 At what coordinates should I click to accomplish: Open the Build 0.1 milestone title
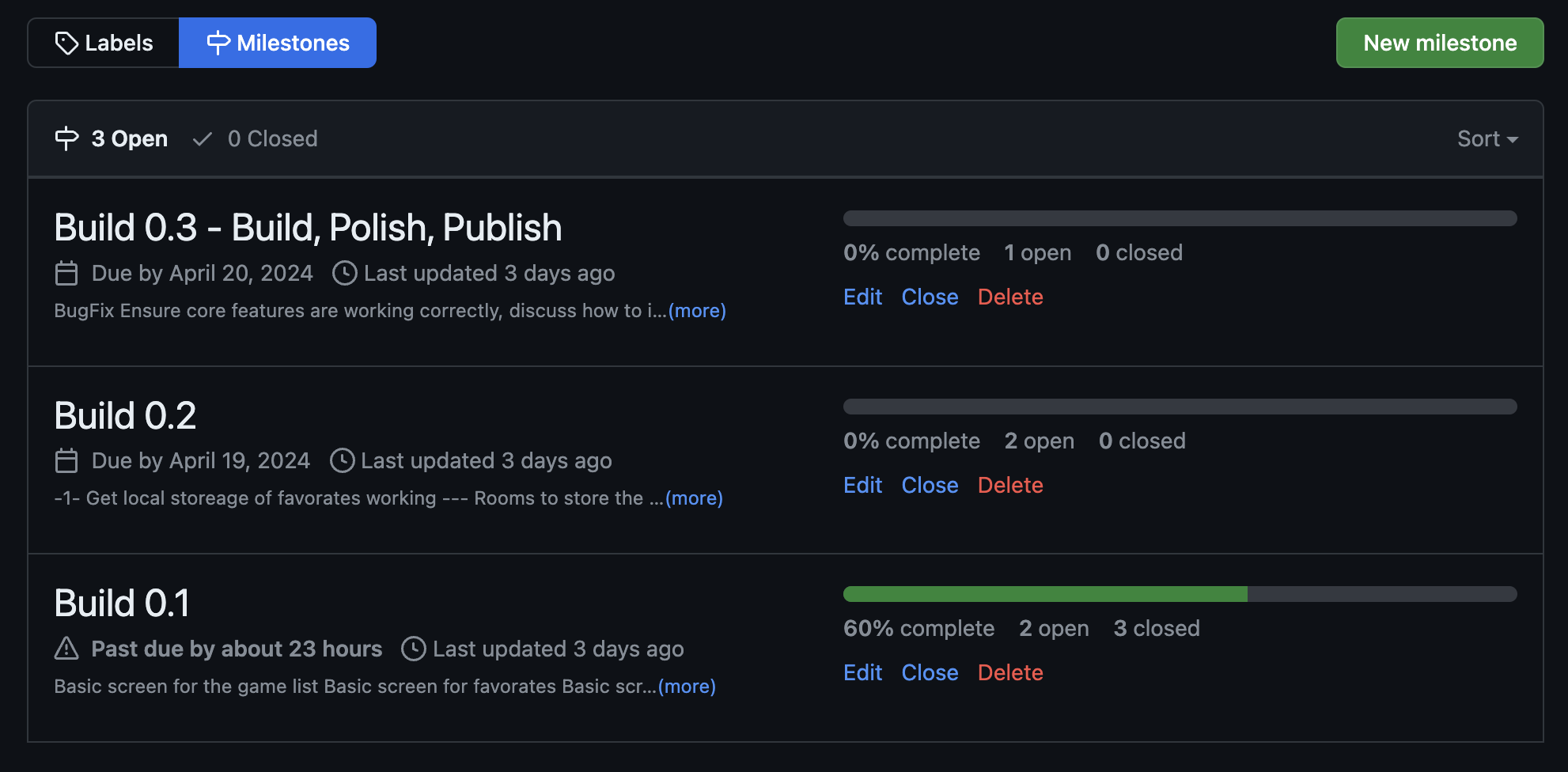(x=122, y=604)
